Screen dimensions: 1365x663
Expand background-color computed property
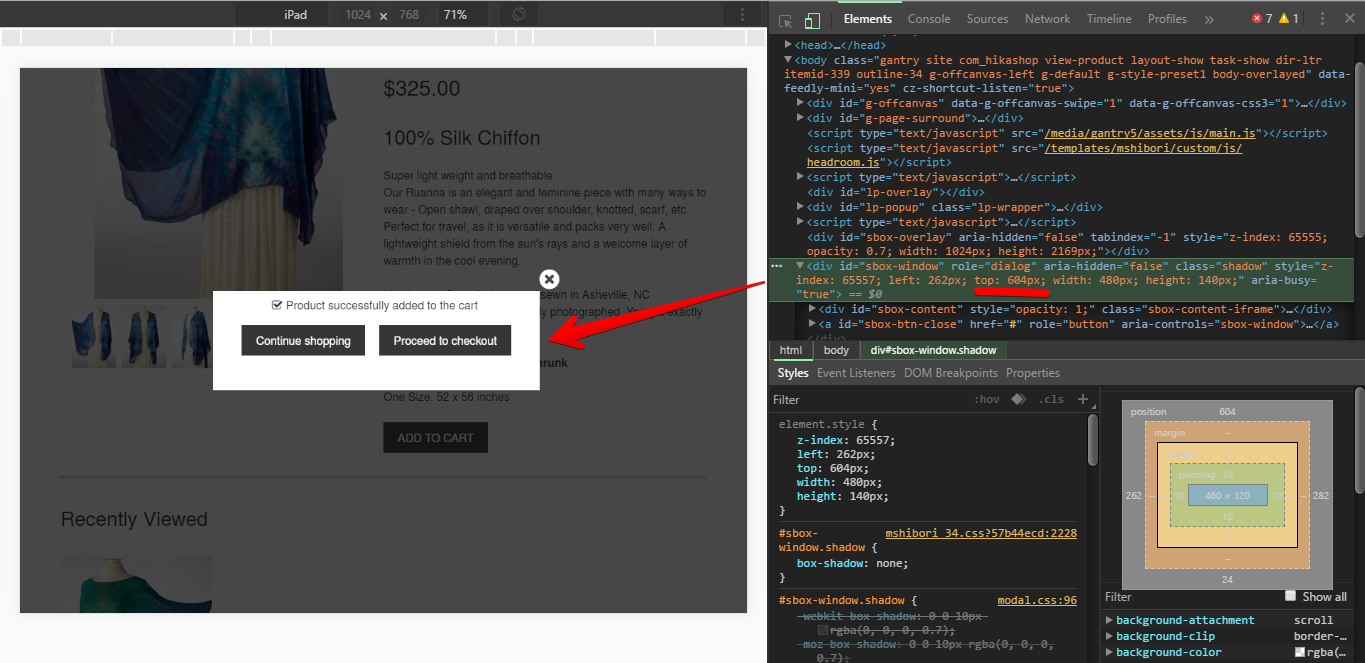(1109, 652)
